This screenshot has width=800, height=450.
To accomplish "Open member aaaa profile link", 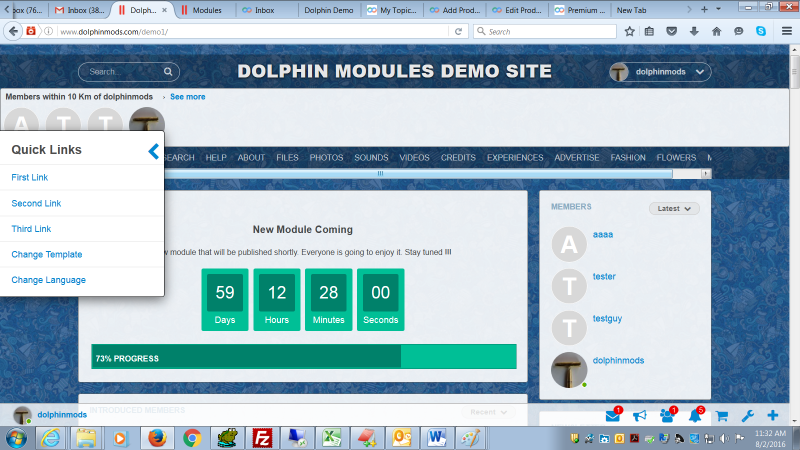I will coord(603,235).
